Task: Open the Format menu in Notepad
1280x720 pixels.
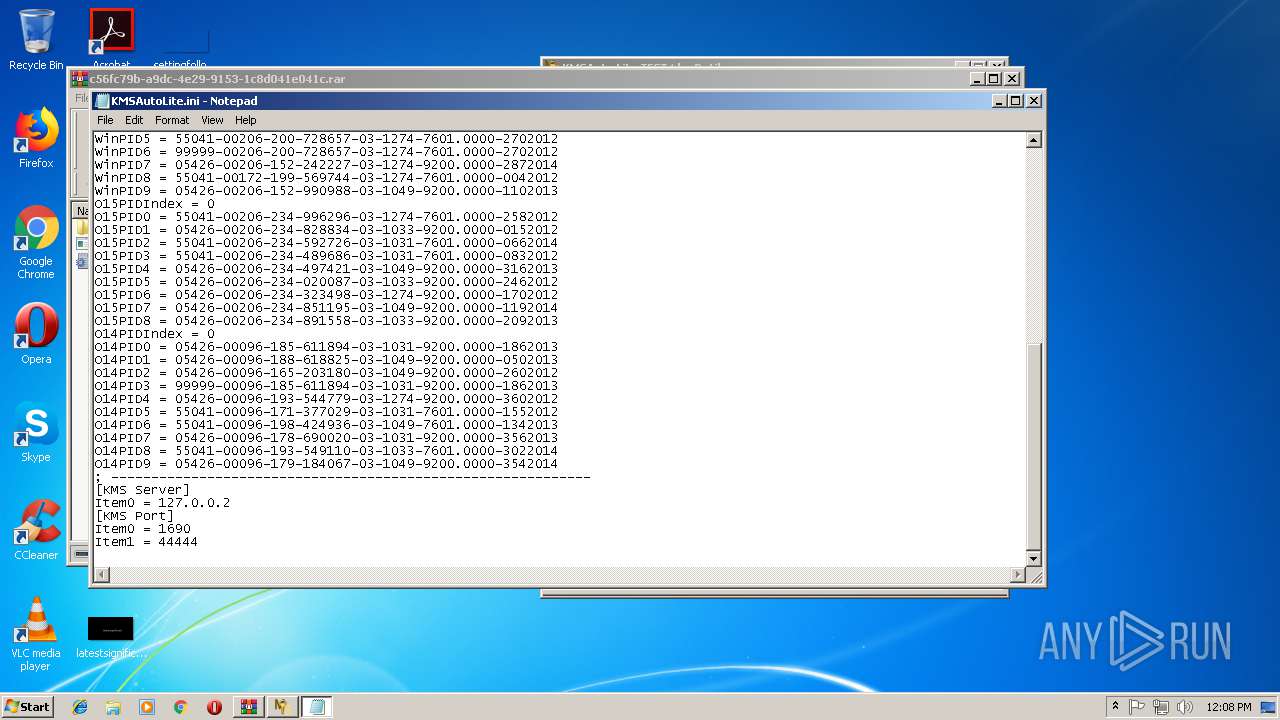Action: point(172,120)
